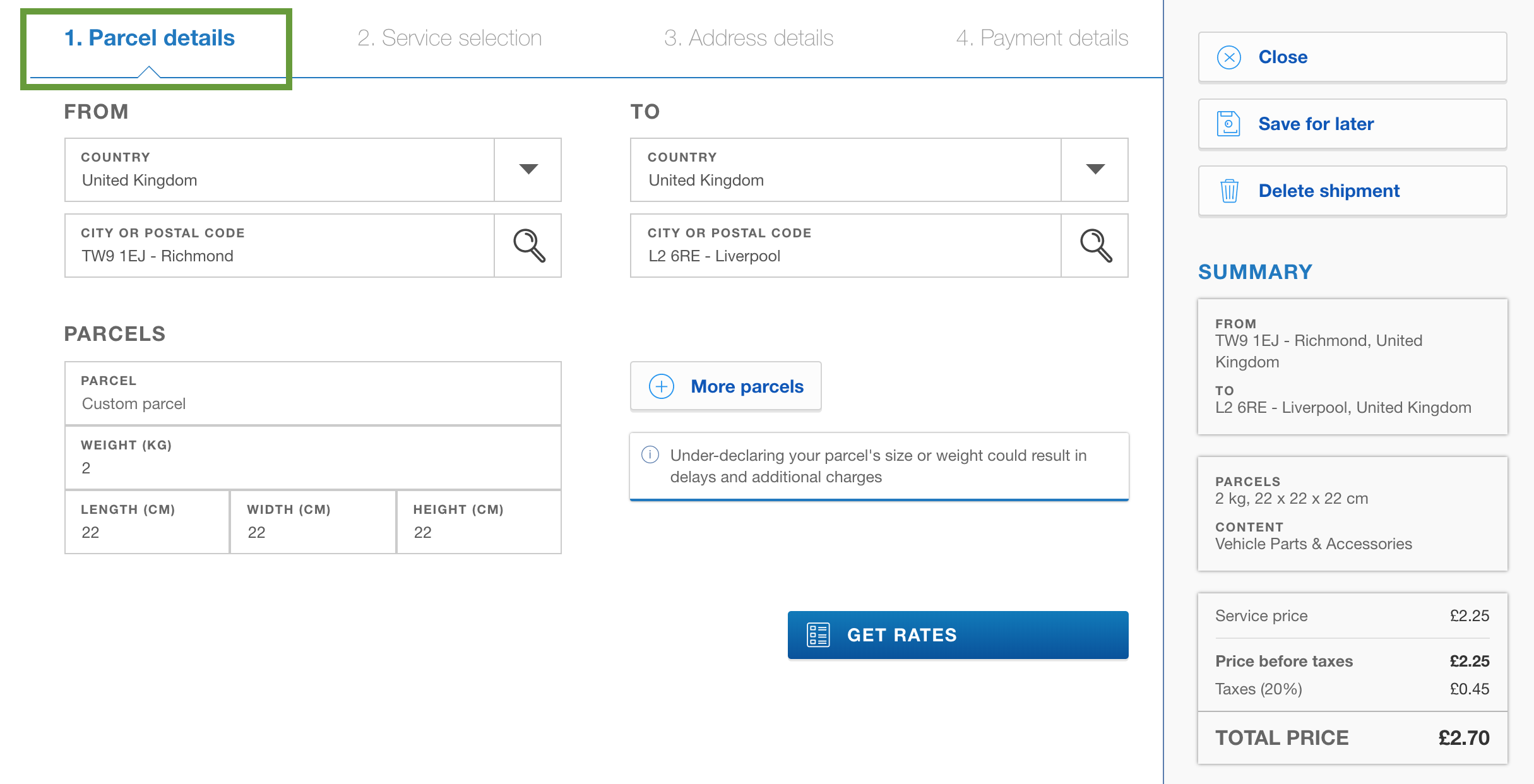Expand the To country dropdown arrow
Screen dimensions: 1534x784
[1095, 169]
